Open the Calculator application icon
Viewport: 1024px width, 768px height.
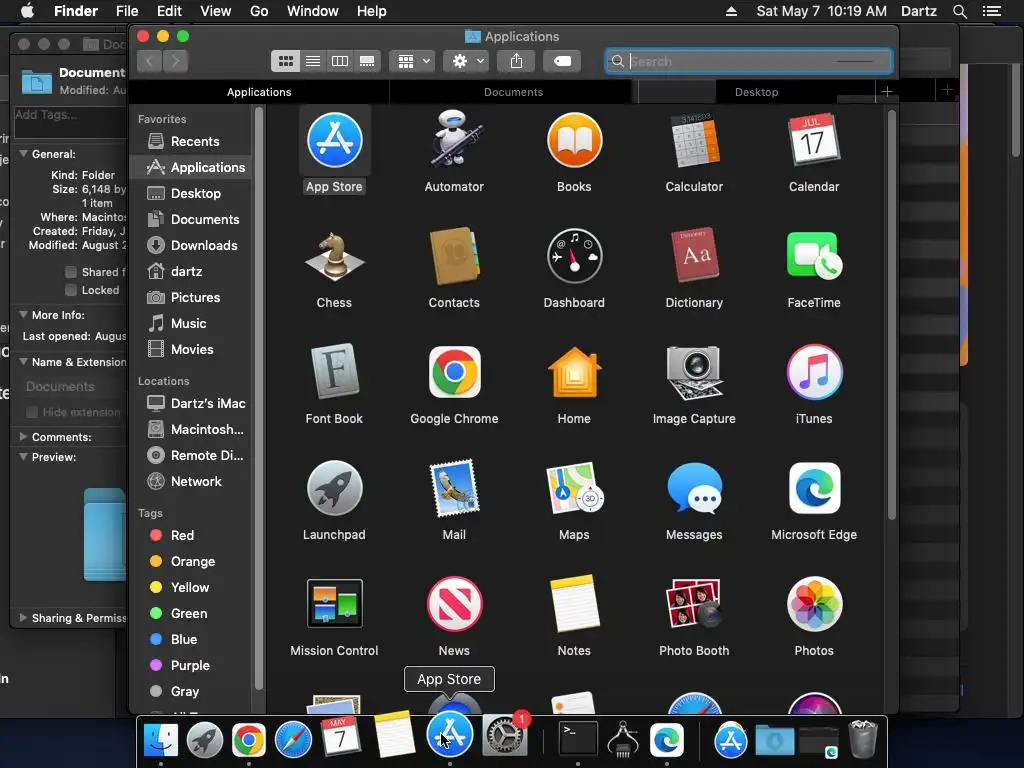click(x=694, y=140)
